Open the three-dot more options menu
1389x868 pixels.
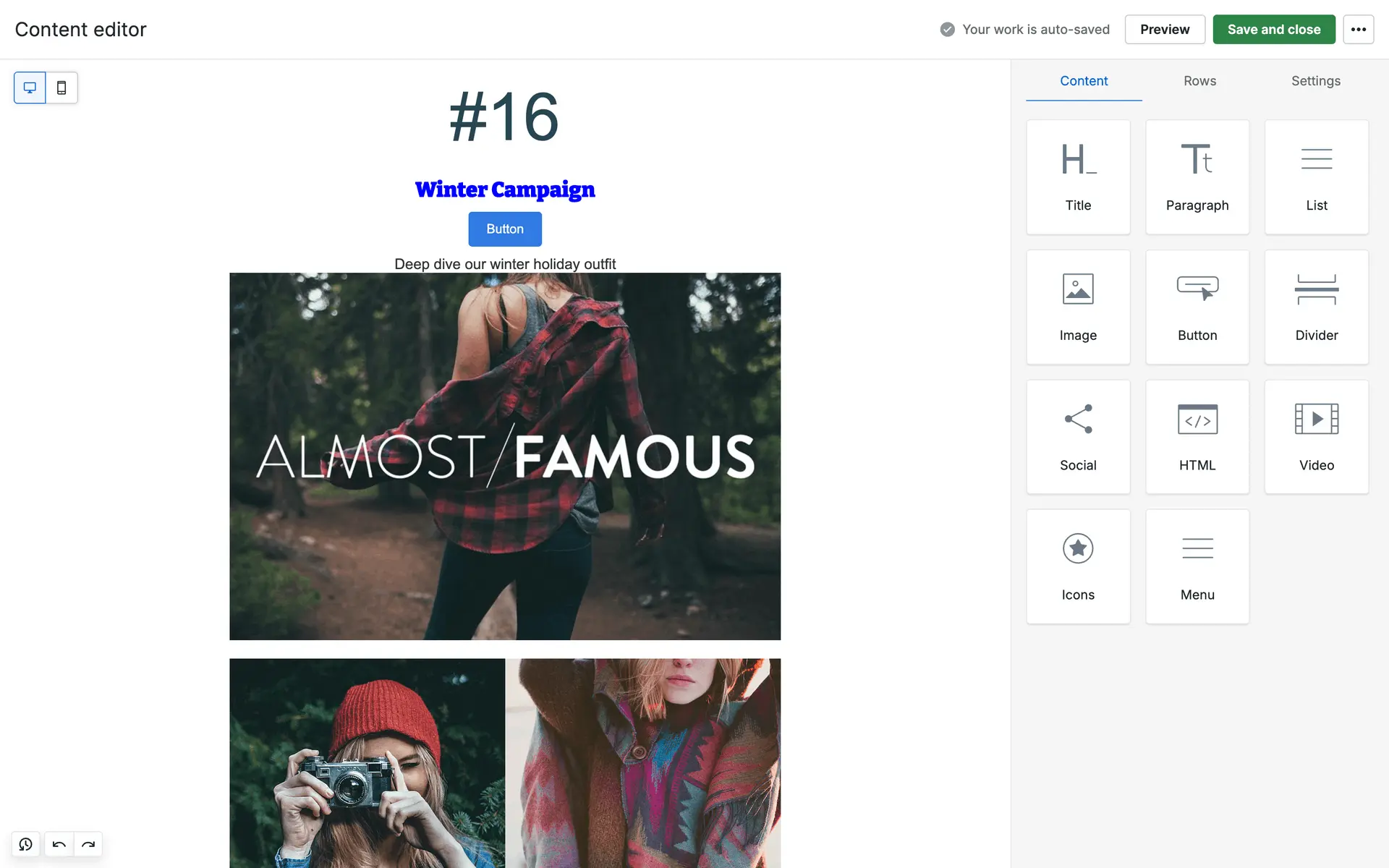[x=1358, y=30]
